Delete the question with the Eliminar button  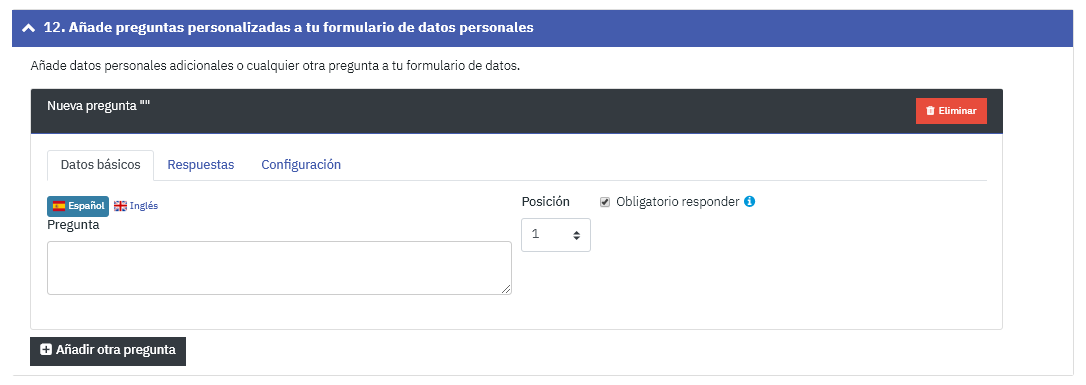tap(951, 111)
